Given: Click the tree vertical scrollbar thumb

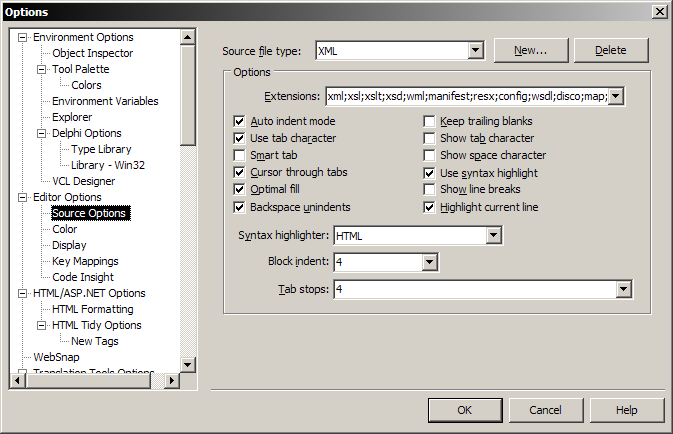Looking at the screenshot, I should coord(188,95).
